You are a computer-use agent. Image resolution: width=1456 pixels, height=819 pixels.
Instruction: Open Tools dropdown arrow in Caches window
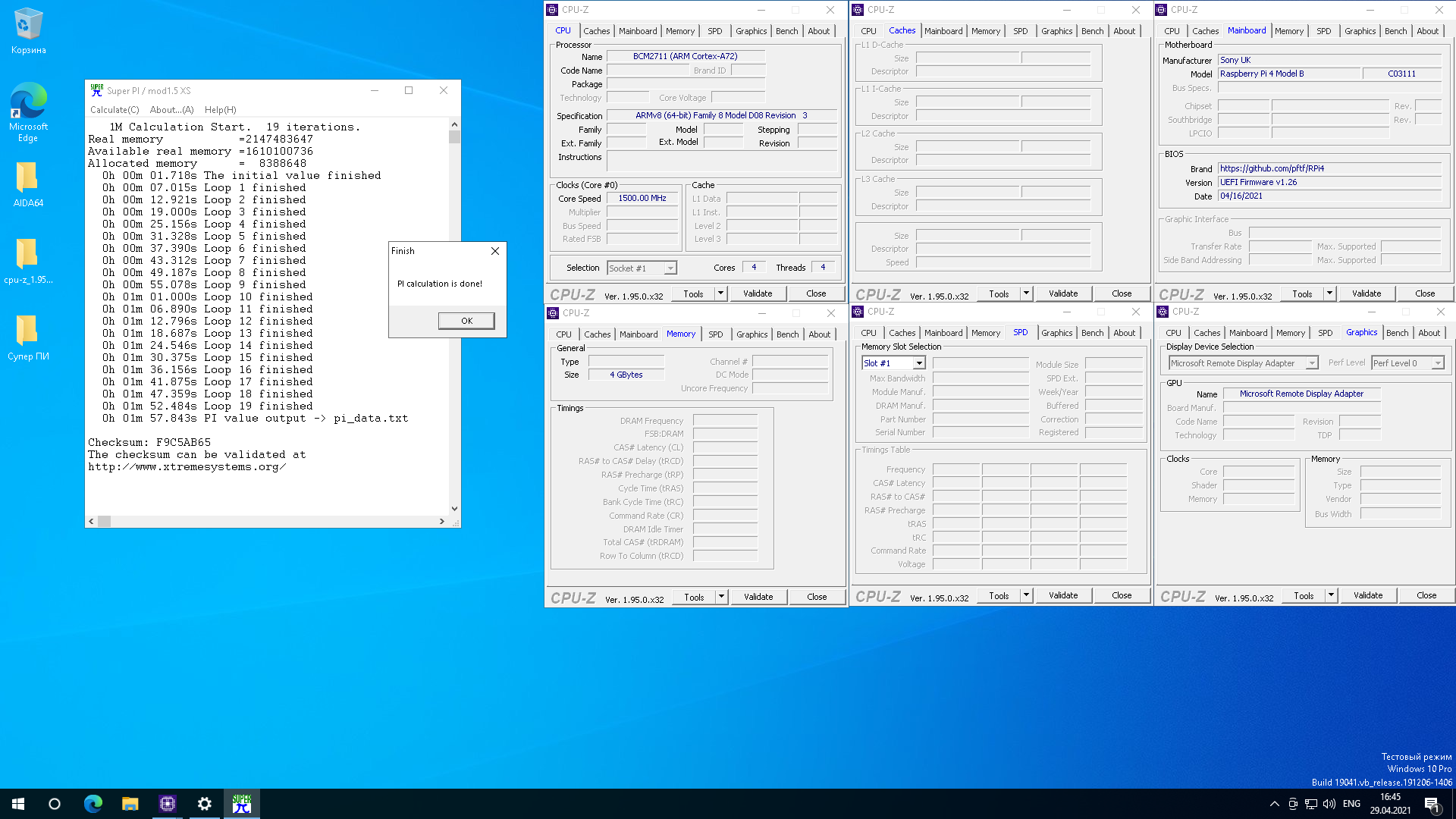coord(1026,293)
